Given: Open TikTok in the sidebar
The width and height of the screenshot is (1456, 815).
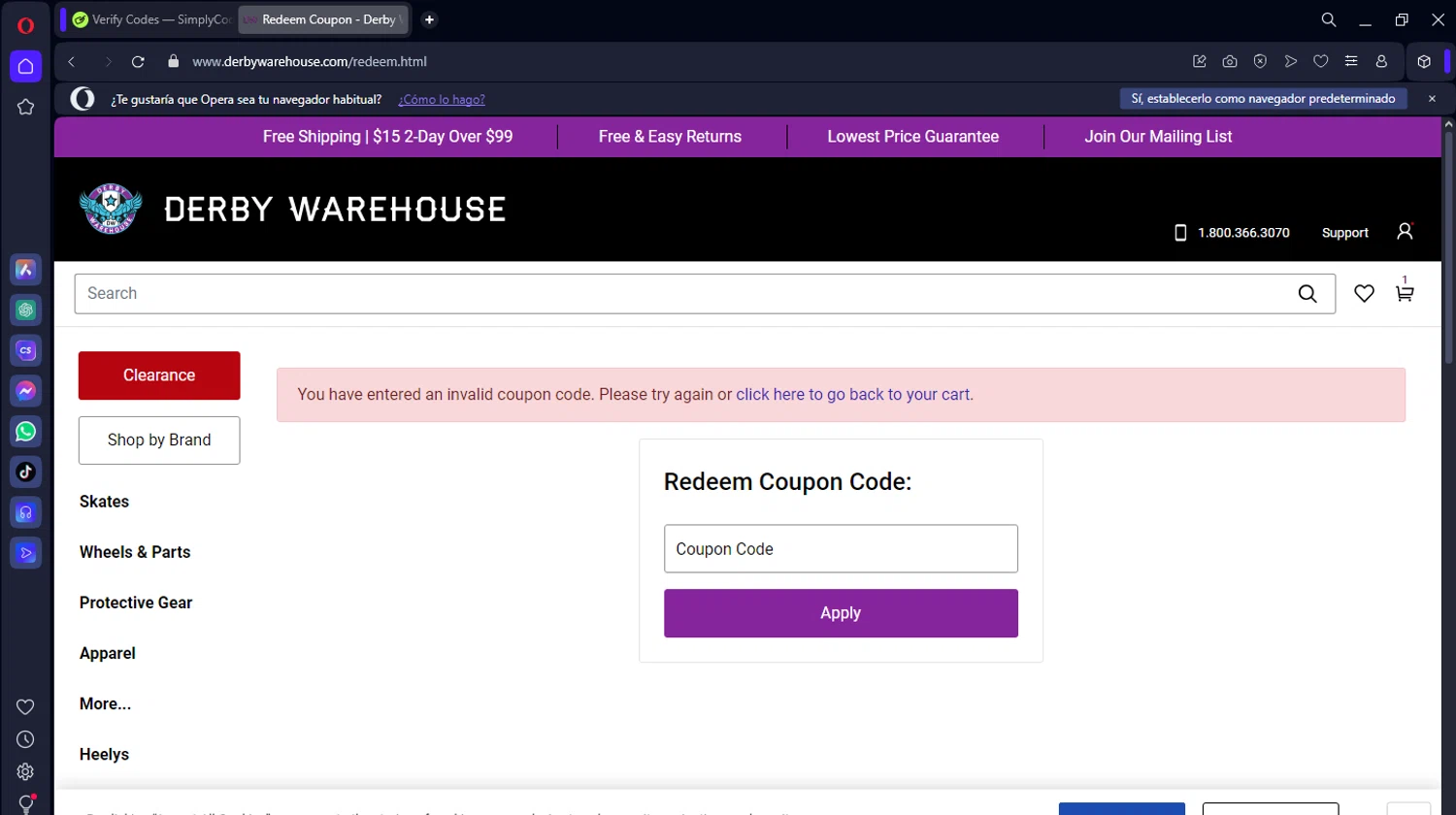Looking at the screenshot, I should [x=26, y=472].
